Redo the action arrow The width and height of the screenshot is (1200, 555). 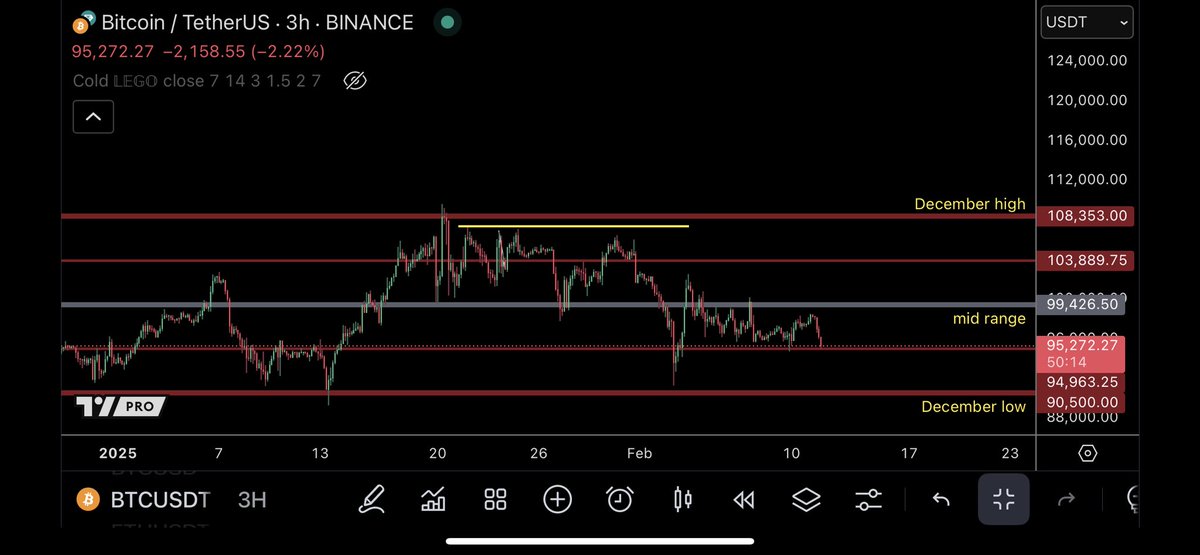tap(1066, 499)
